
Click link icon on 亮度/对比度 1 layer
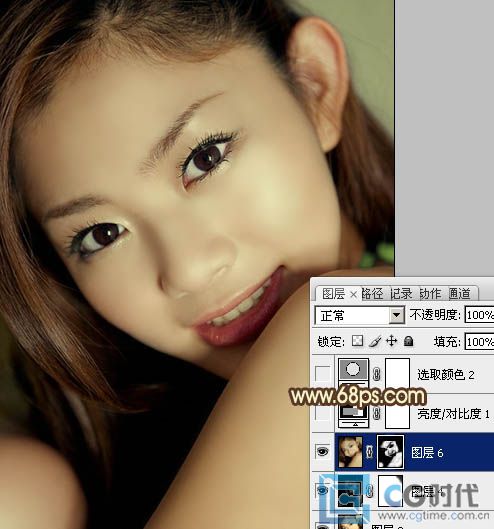point(377,413)
